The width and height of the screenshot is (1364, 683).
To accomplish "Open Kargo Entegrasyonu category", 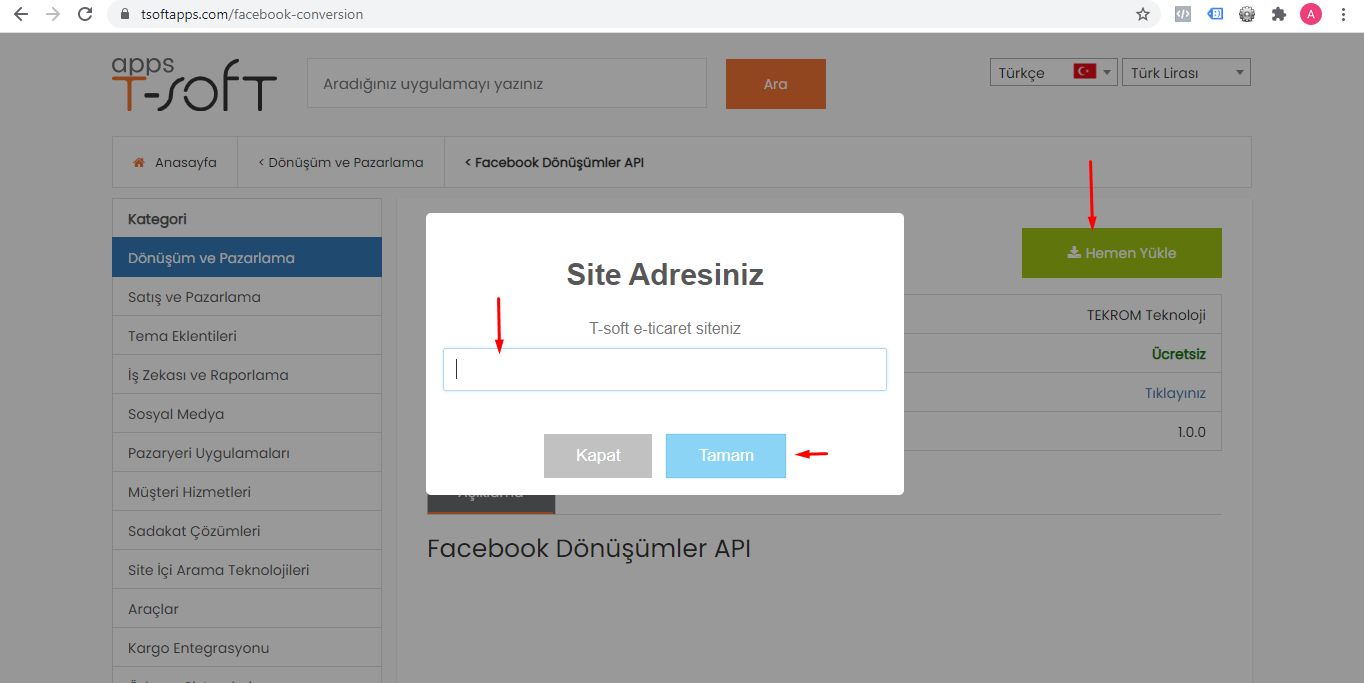I will point(247,648).
